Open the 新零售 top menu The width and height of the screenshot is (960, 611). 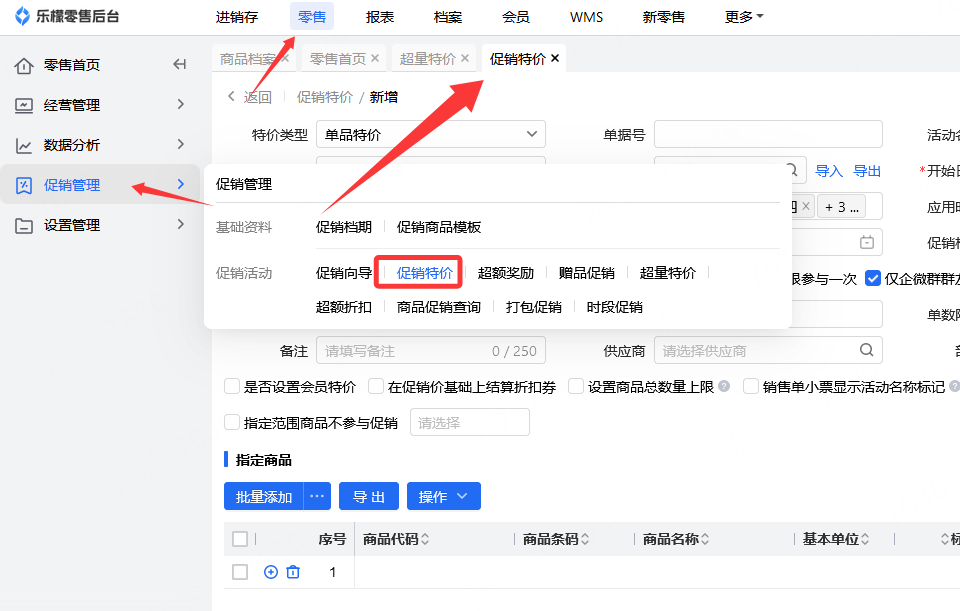tap(664, 17)
